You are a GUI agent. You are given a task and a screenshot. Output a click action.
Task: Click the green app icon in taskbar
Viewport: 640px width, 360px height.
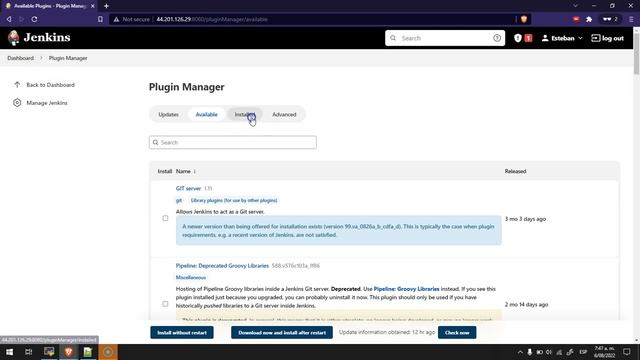click(x=88, y=352)
